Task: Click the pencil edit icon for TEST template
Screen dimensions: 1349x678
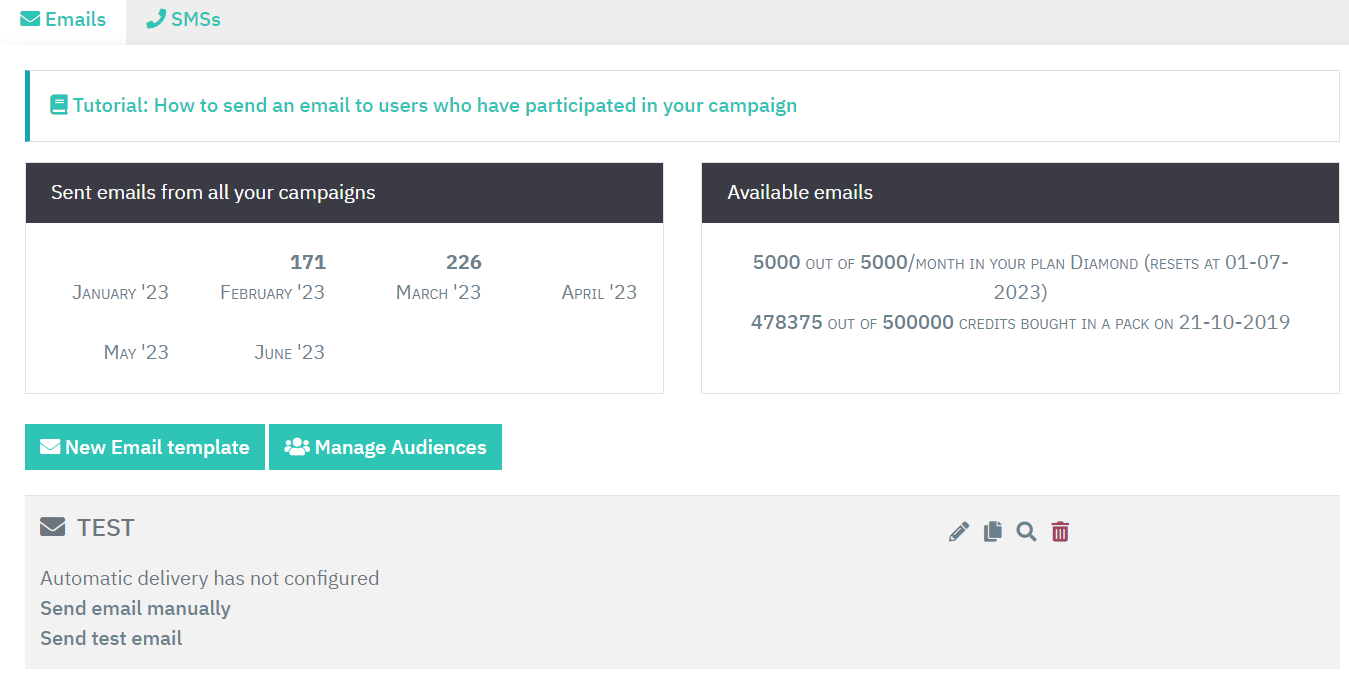Action: (x=959, y=532)
